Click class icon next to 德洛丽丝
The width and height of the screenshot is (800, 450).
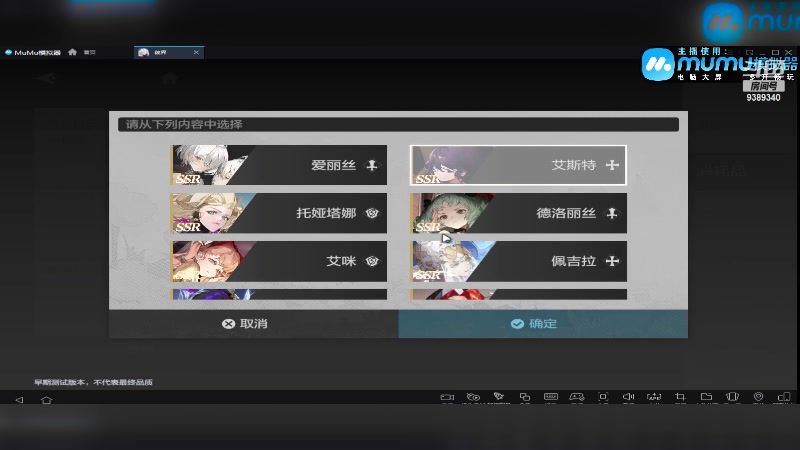(x=612, y=213)
